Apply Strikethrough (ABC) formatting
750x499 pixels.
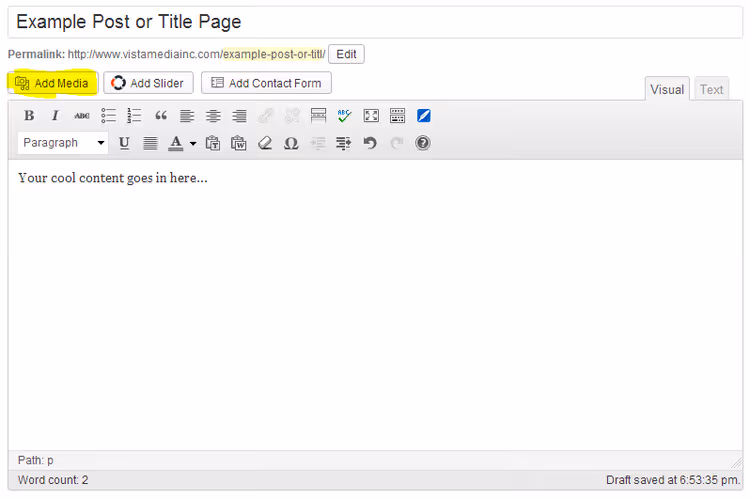(x=82, y=116)
